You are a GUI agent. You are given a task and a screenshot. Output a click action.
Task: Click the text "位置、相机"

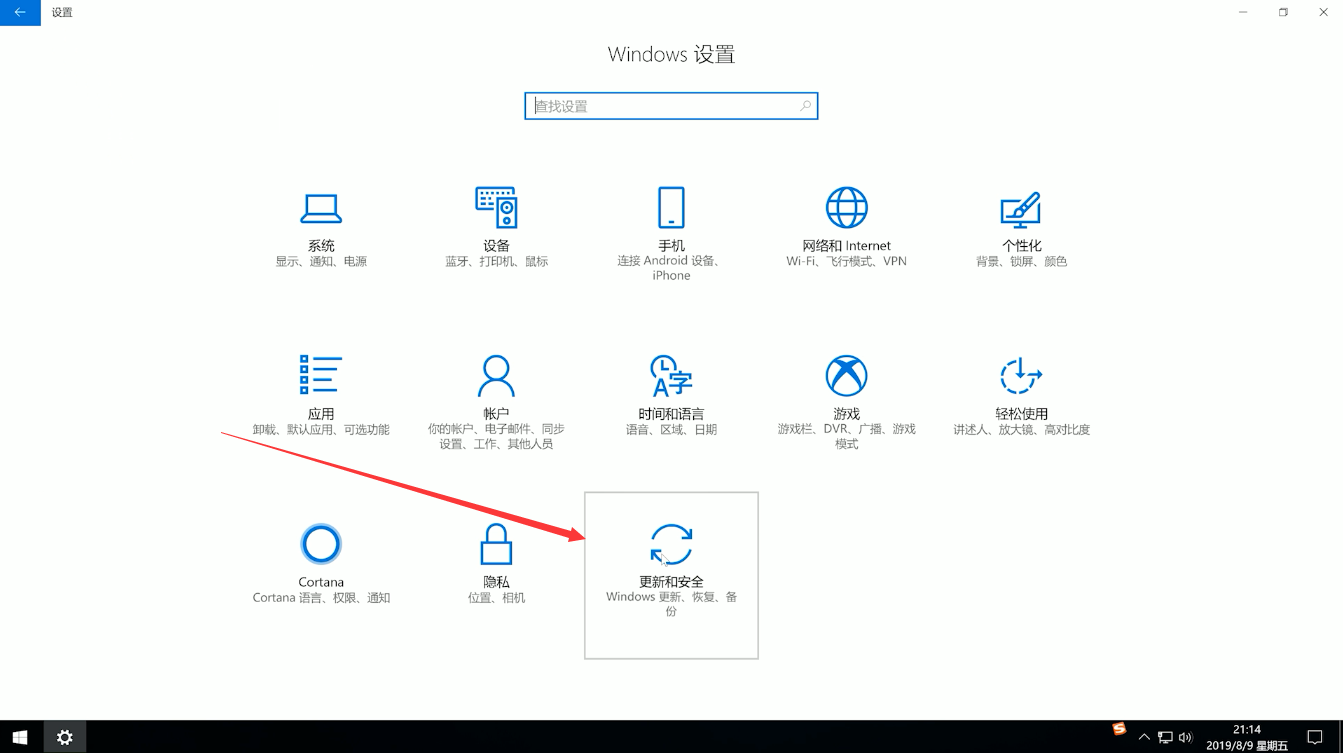point(496,597)
